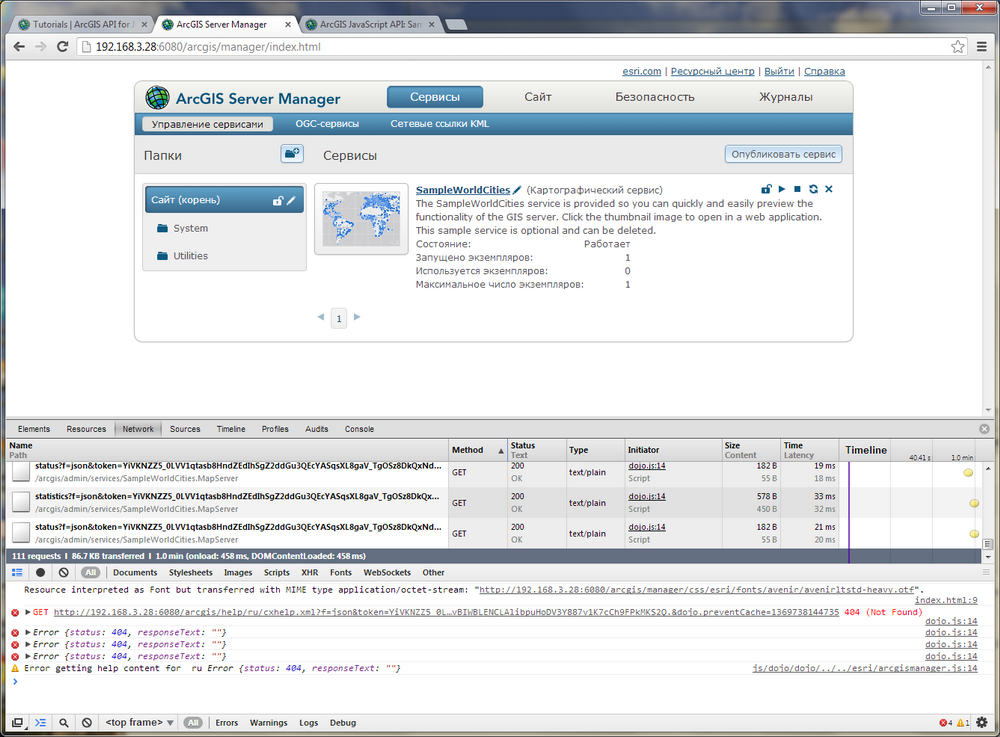The image size is (1000, 737).
Task: Expand the first Error {status: 404} entry
Action: [28, 632]
